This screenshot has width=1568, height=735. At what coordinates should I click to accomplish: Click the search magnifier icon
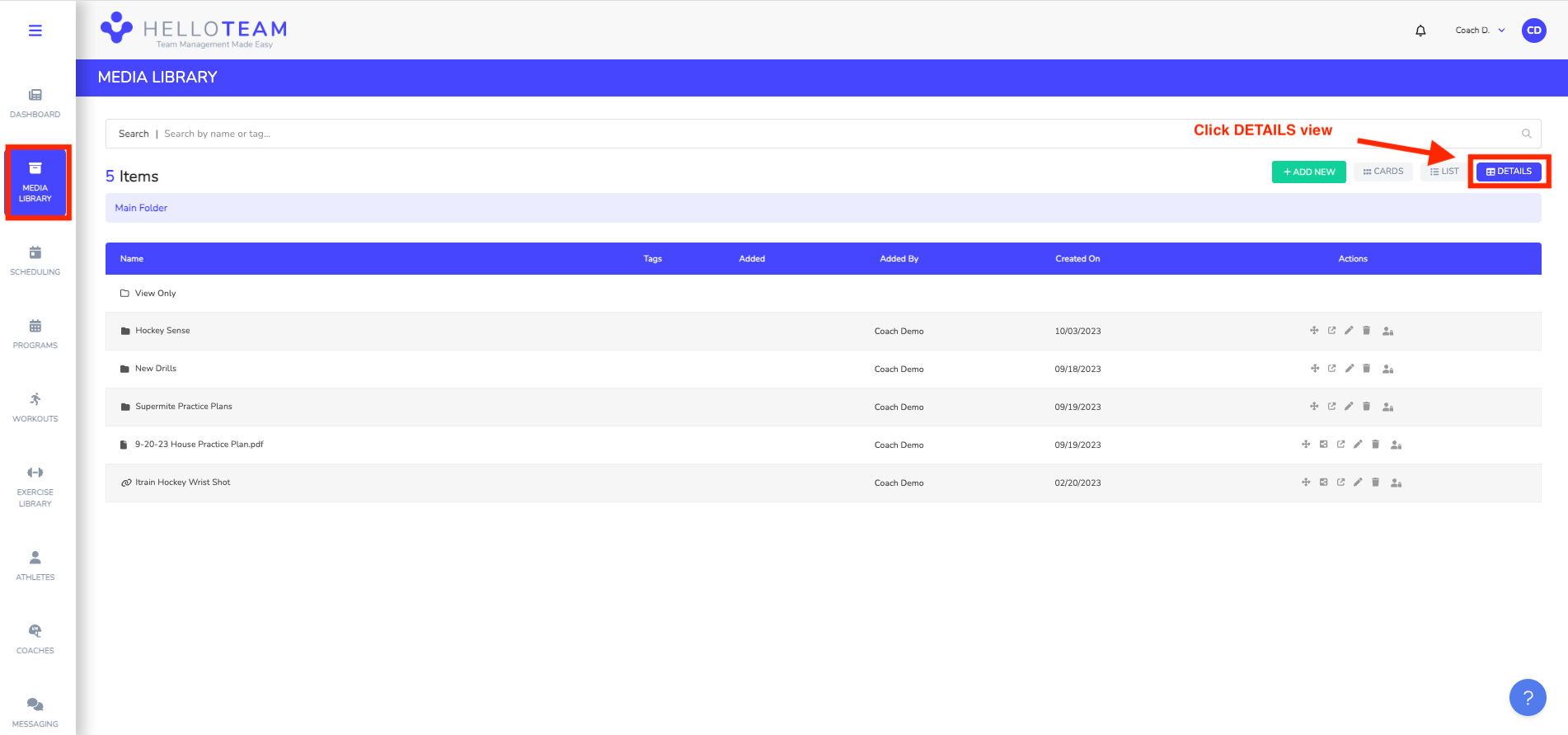(1526, 134)
